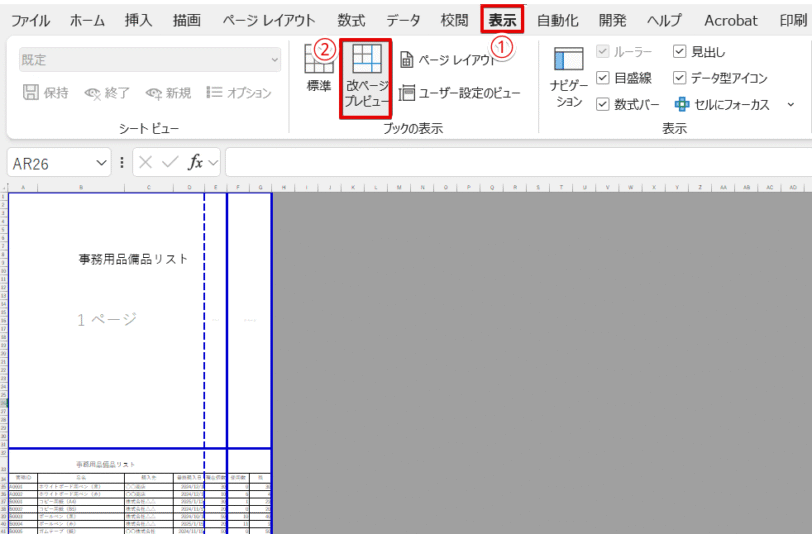Click the セルにフォーカス button

coord(722,104)
